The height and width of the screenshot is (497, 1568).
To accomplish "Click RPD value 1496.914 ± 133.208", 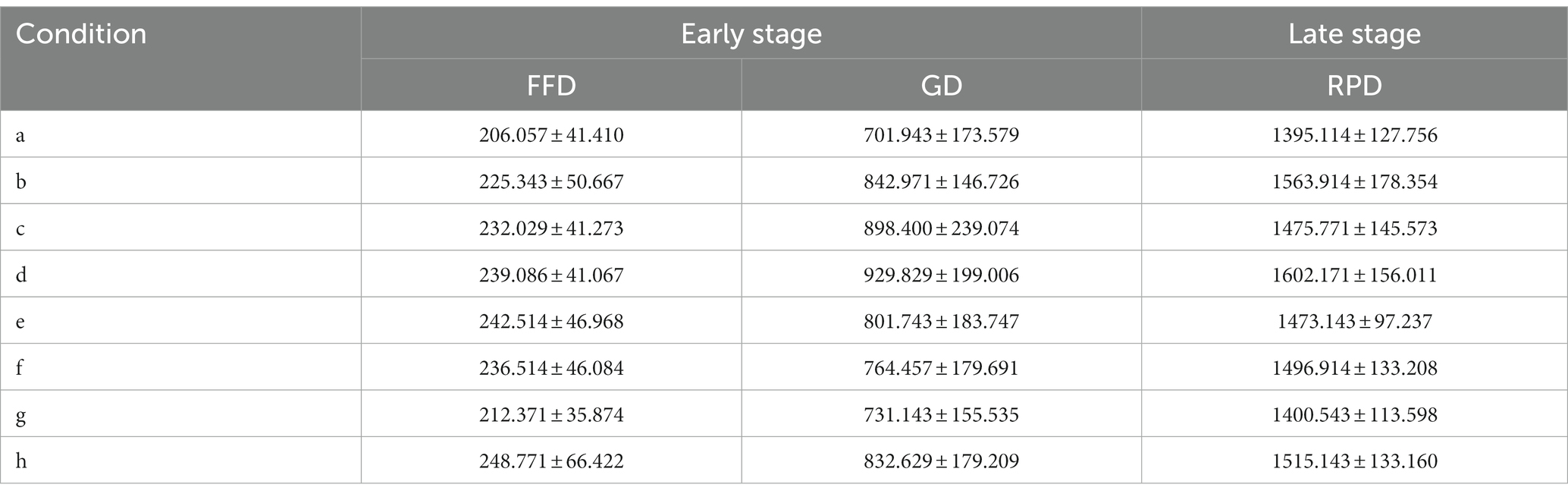I will pos(1354,368).
